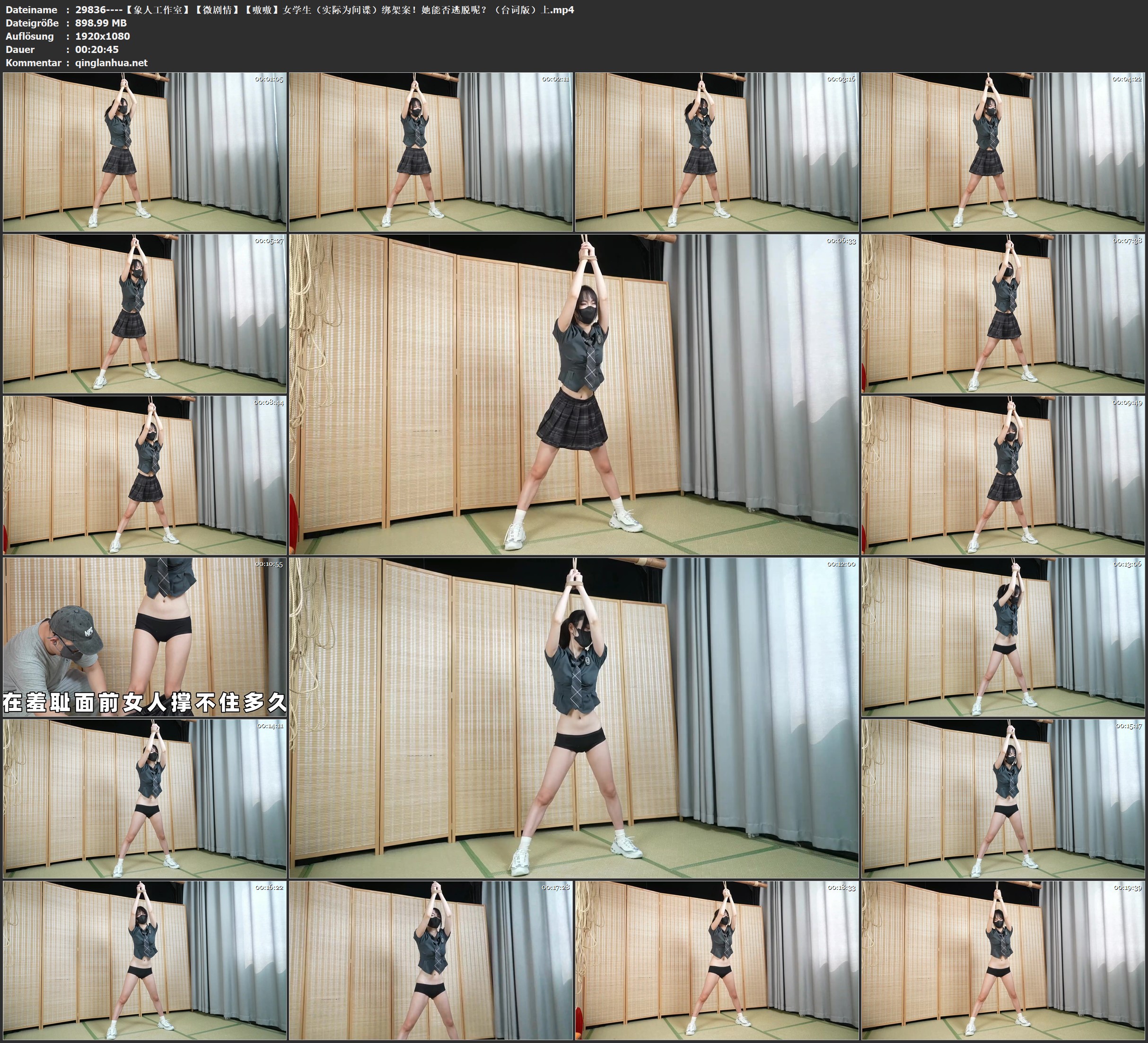Click the thumbnail at 00:09:49

pyautogui.click(x=1003, y=475)
